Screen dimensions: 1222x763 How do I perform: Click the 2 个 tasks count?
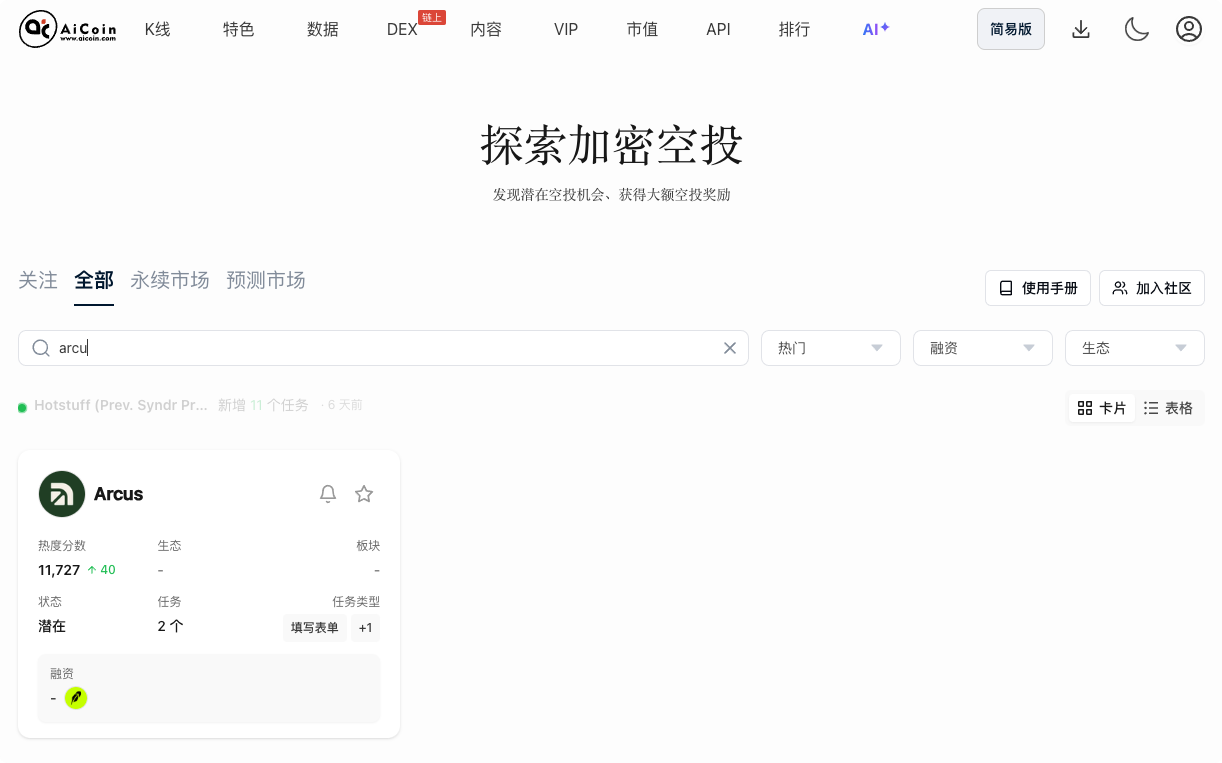click(x=170, y=626)
